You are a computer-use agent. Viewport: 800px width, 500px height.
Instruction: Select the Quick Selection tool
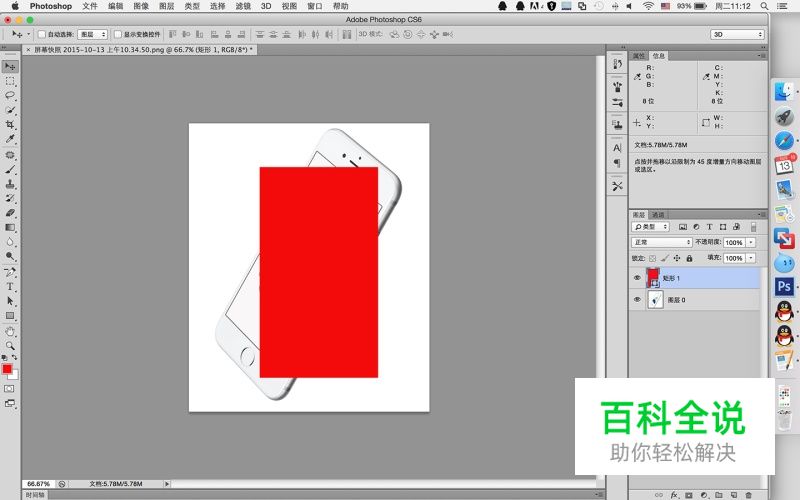pyautogui.click(x=10, y=110)
